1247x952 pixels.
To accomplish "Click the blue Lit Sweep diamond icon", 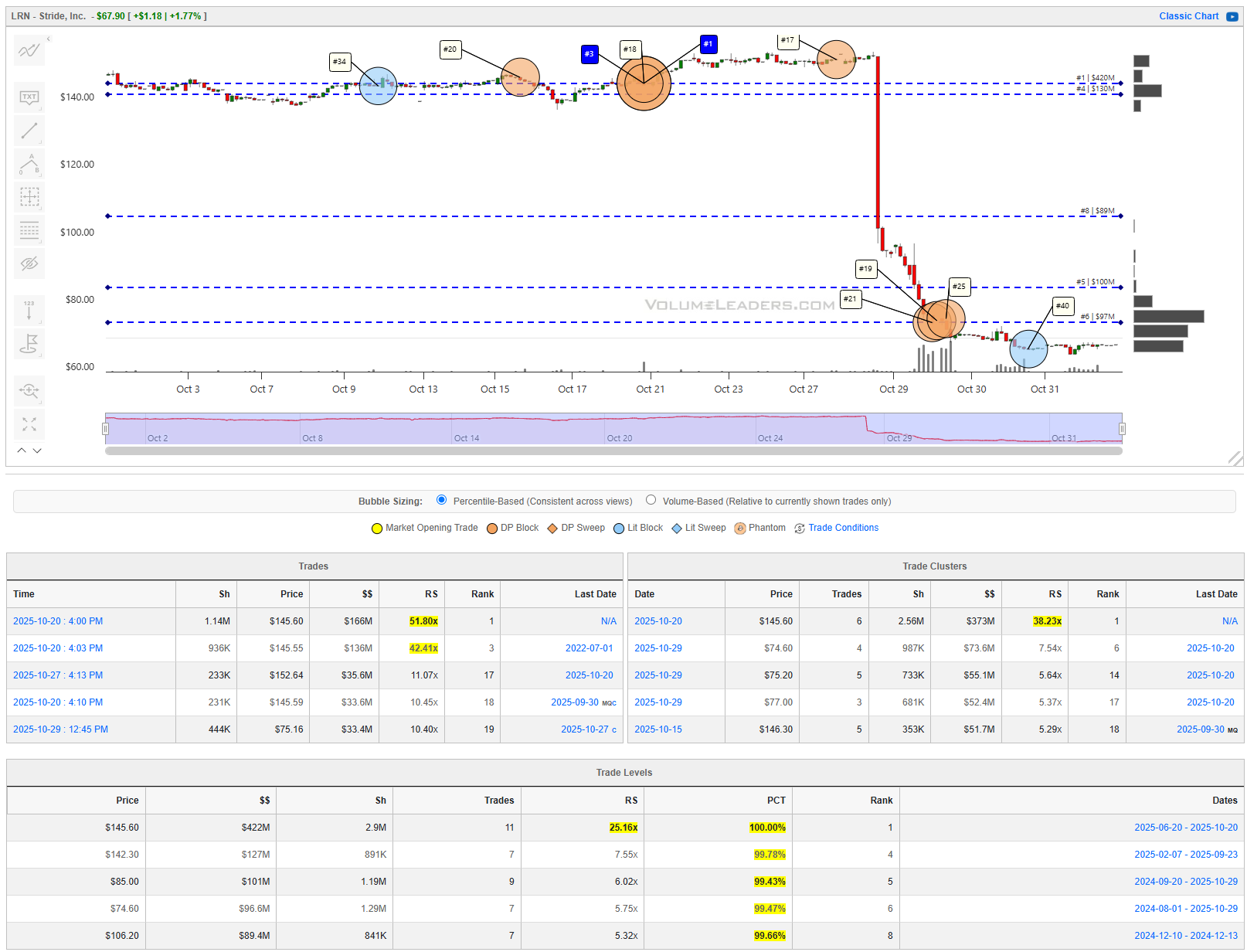I will pos(677,529).
